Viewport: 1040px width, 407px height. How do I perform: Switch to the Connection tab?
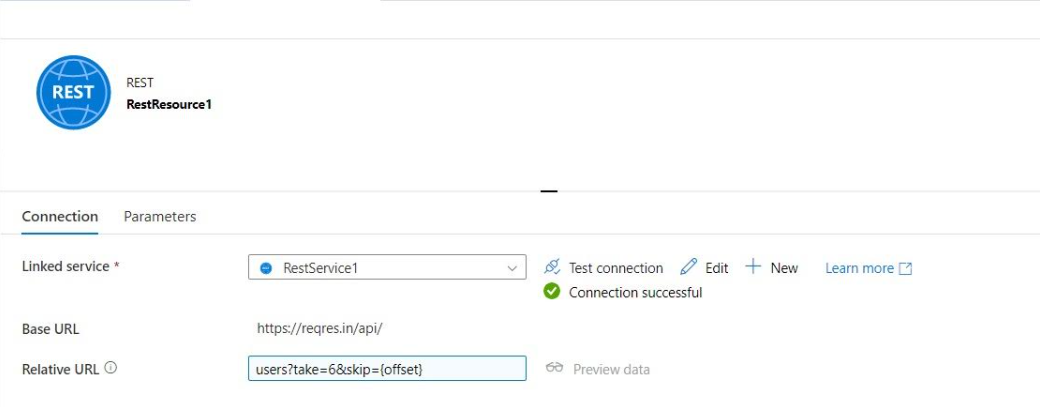60,216
